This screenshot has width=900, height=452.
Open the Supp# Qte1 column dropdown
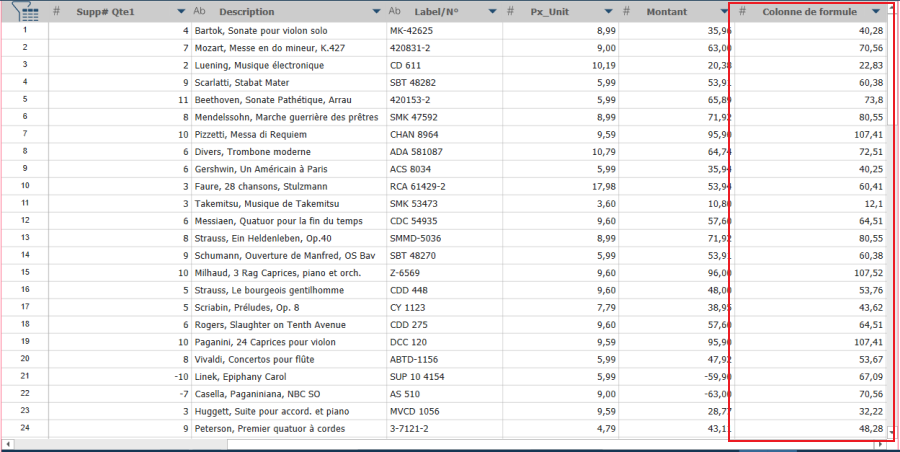pos(180,12)
